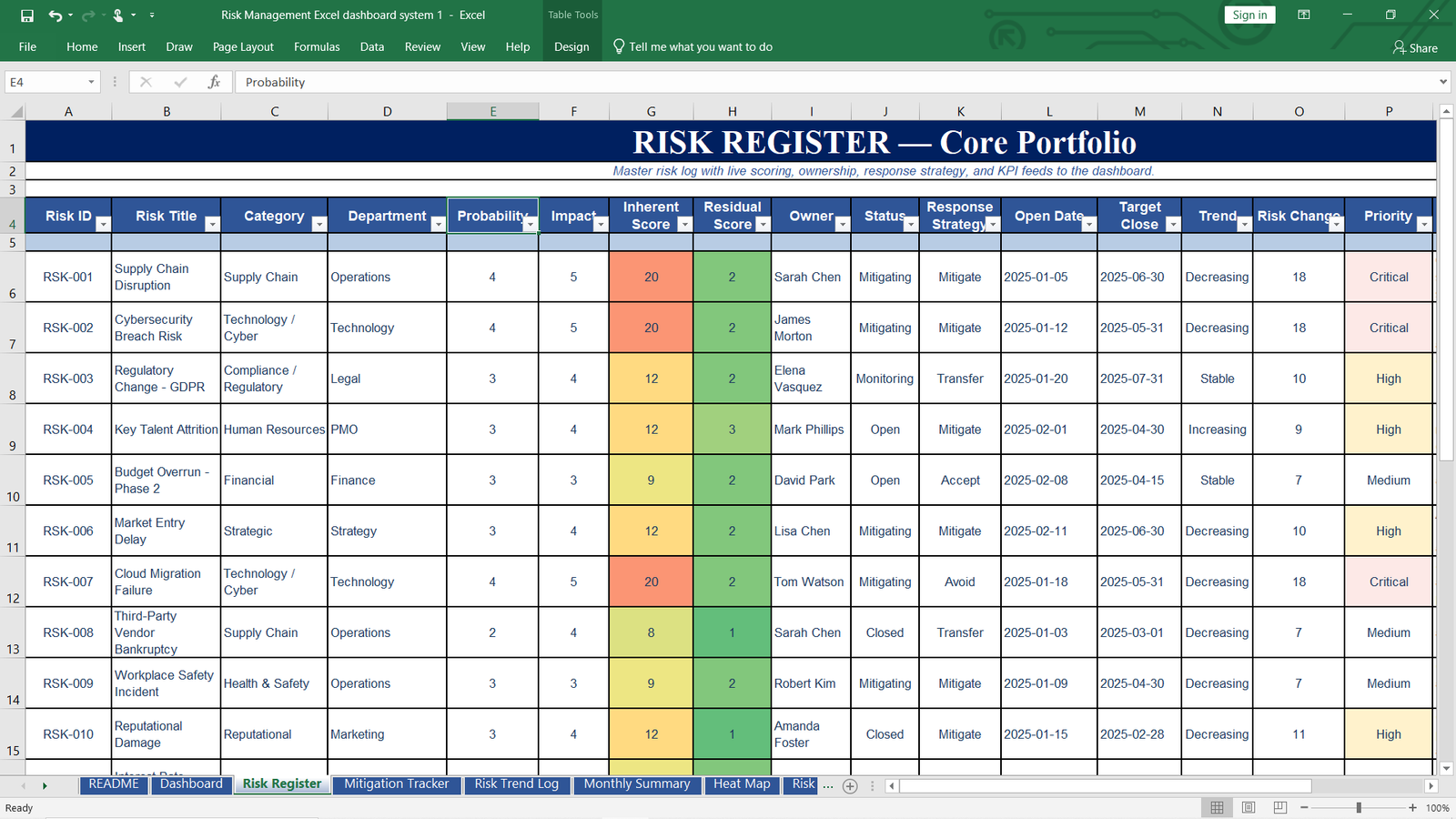Switch to the Home ribbon tab
The image size is (1456, 819).
click(x=82, y=47)
